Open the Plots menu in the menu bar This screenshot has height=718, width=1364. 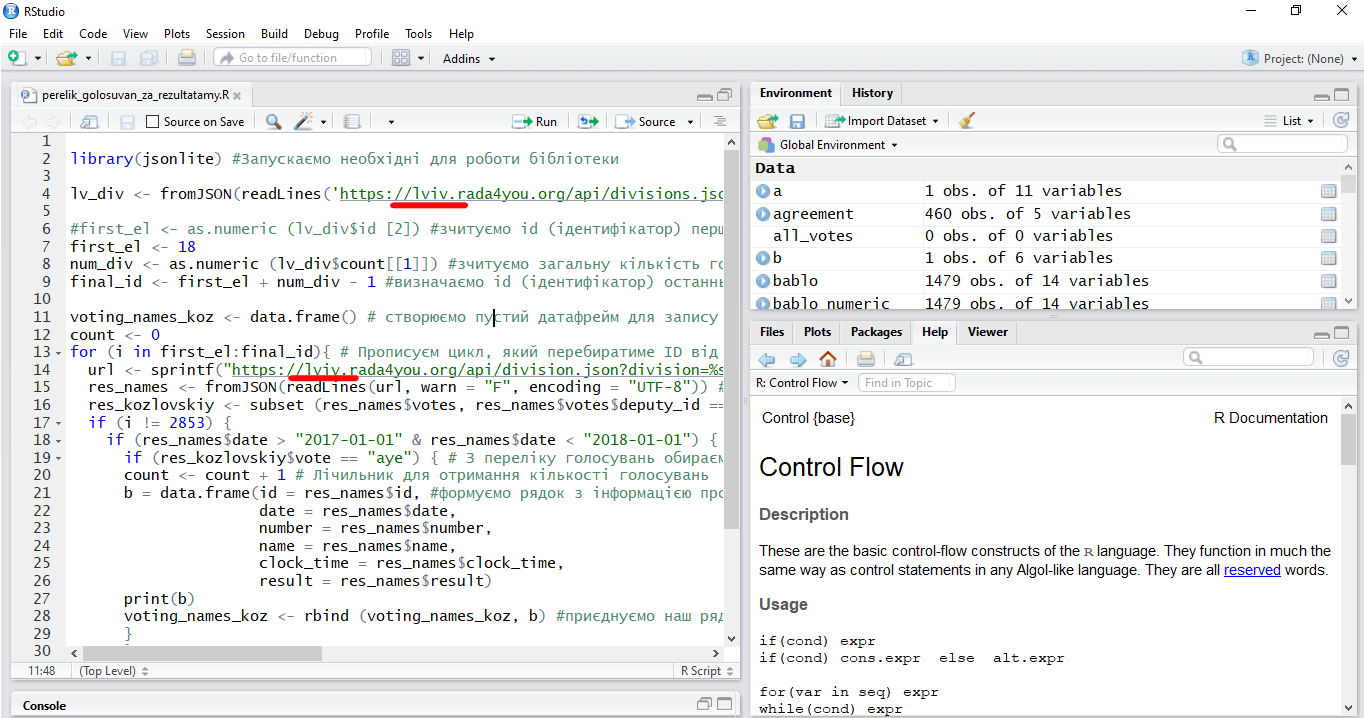(177, 34)
